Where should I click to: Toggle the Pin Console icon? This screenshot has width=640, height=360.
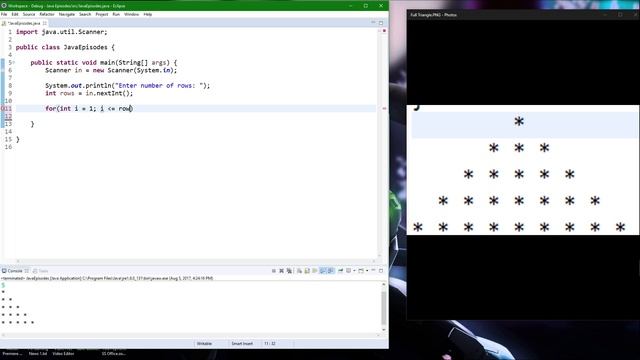(340, 271)
